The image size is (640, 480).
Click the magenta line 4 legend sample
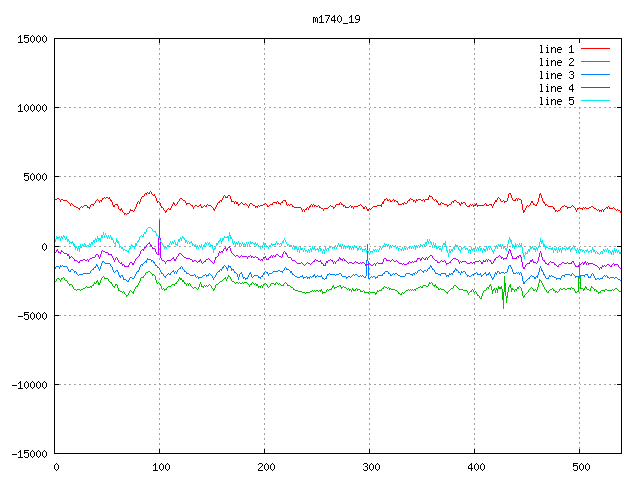tap(595, 88)
